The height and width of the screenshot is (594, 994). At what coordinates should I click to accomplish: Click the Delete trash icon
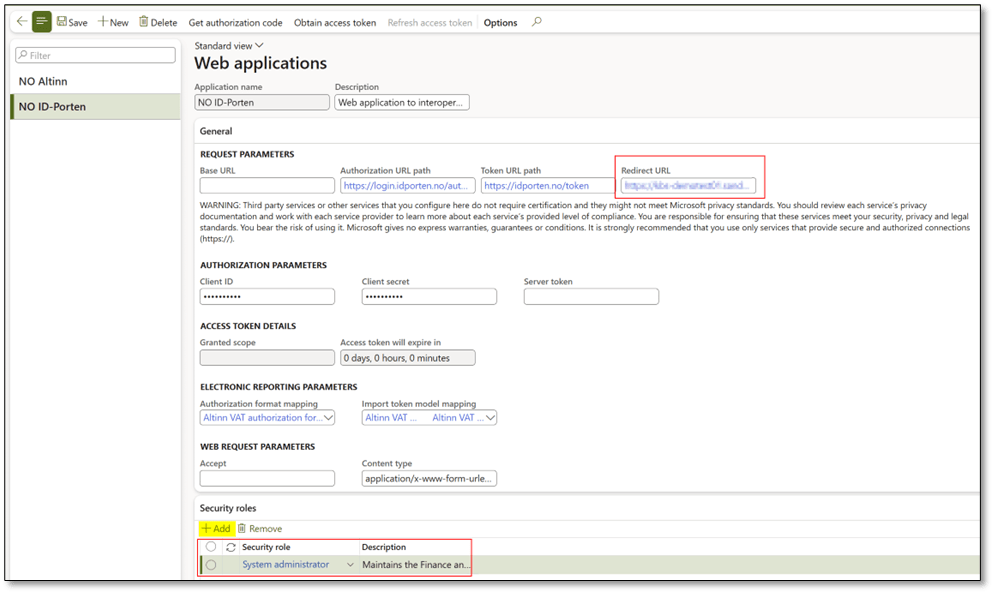pyautogui.click(x=144, y=22)
